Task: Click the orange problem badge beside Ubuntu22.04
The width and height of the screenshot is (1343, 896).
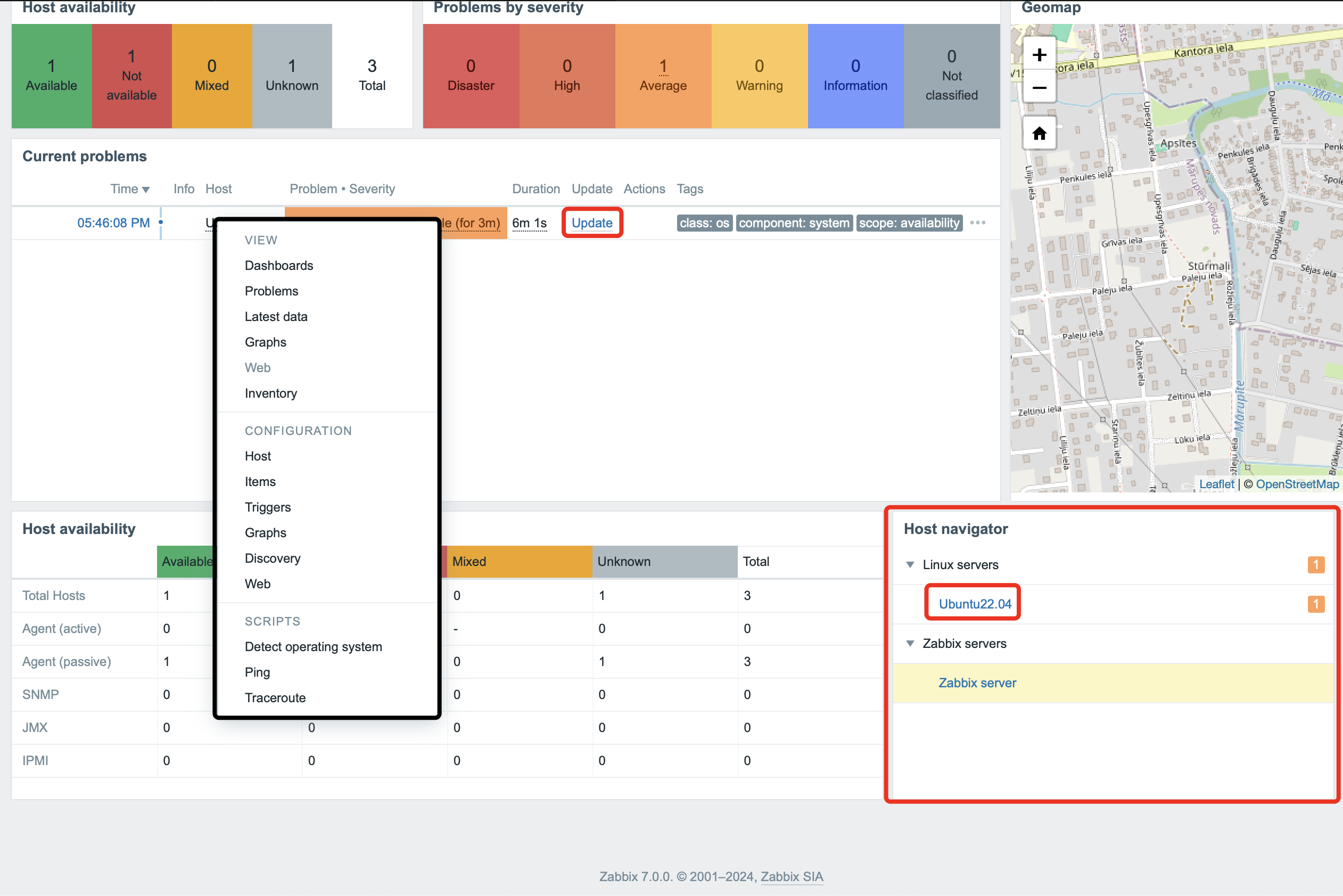Action: click(1315, 604)
